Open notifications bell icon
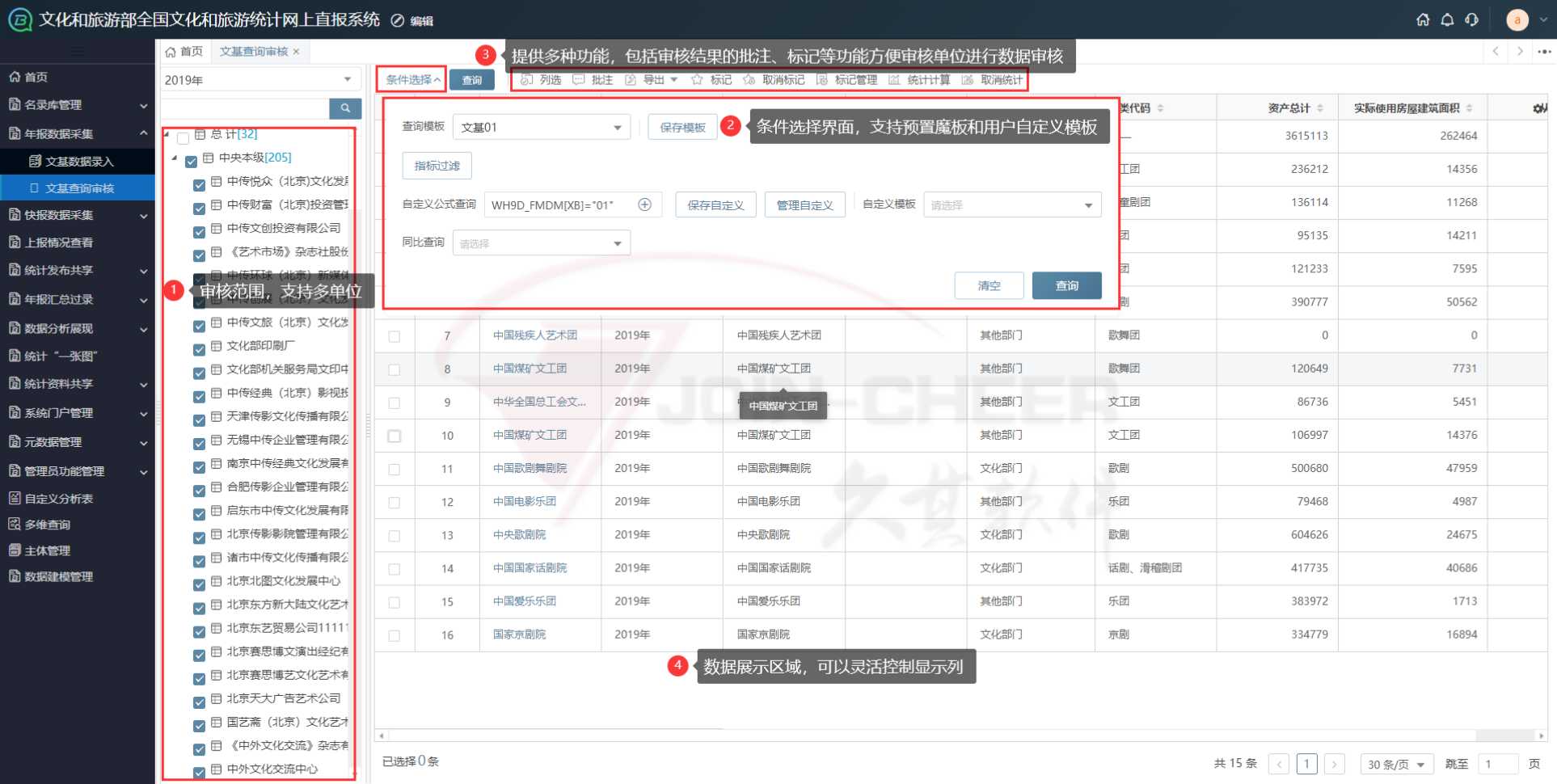Image resolution: width=1557 pixels, height=784 pixels. point(1447,19)
